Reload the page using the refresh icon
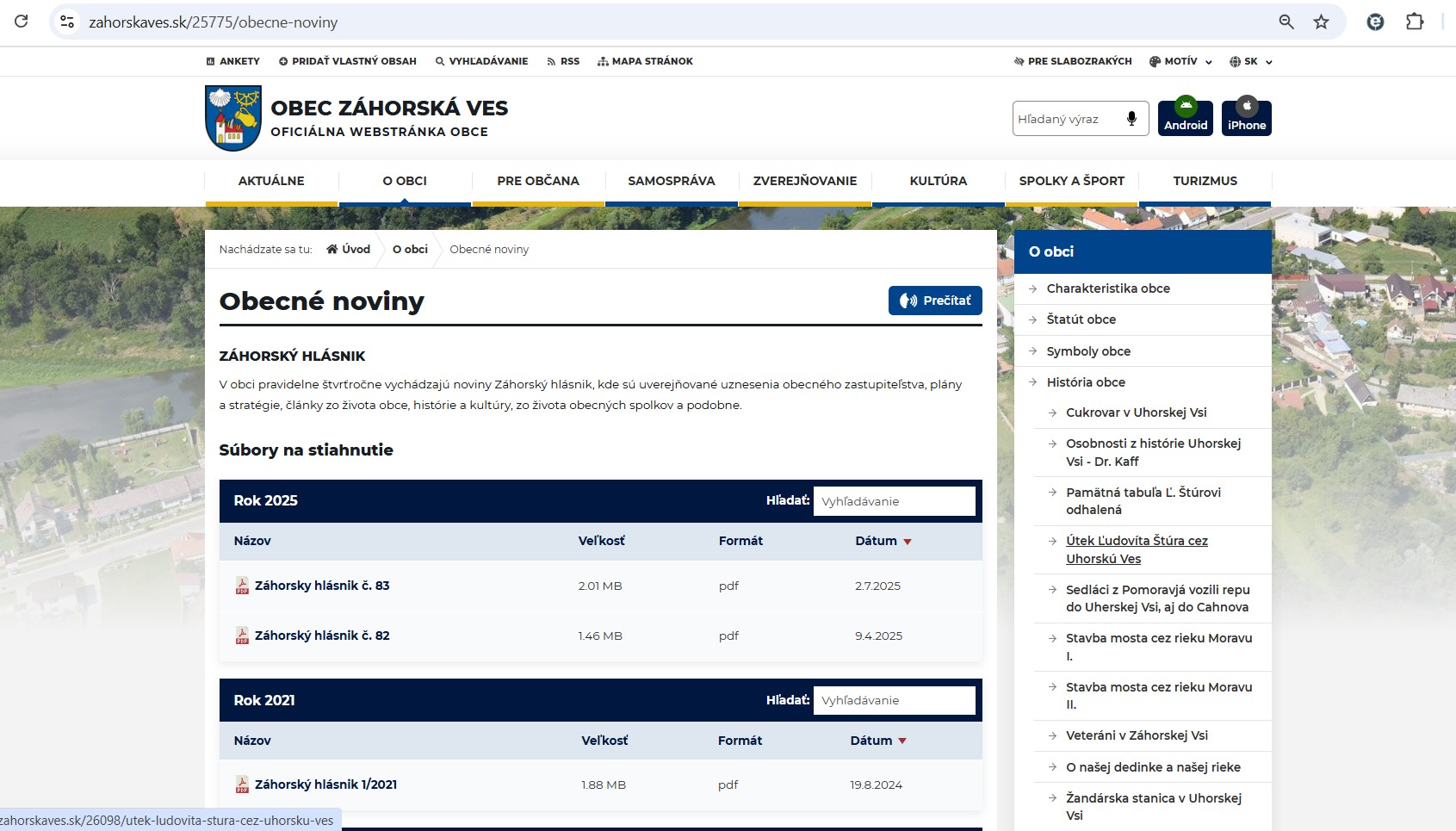 [x=22, y=22]
